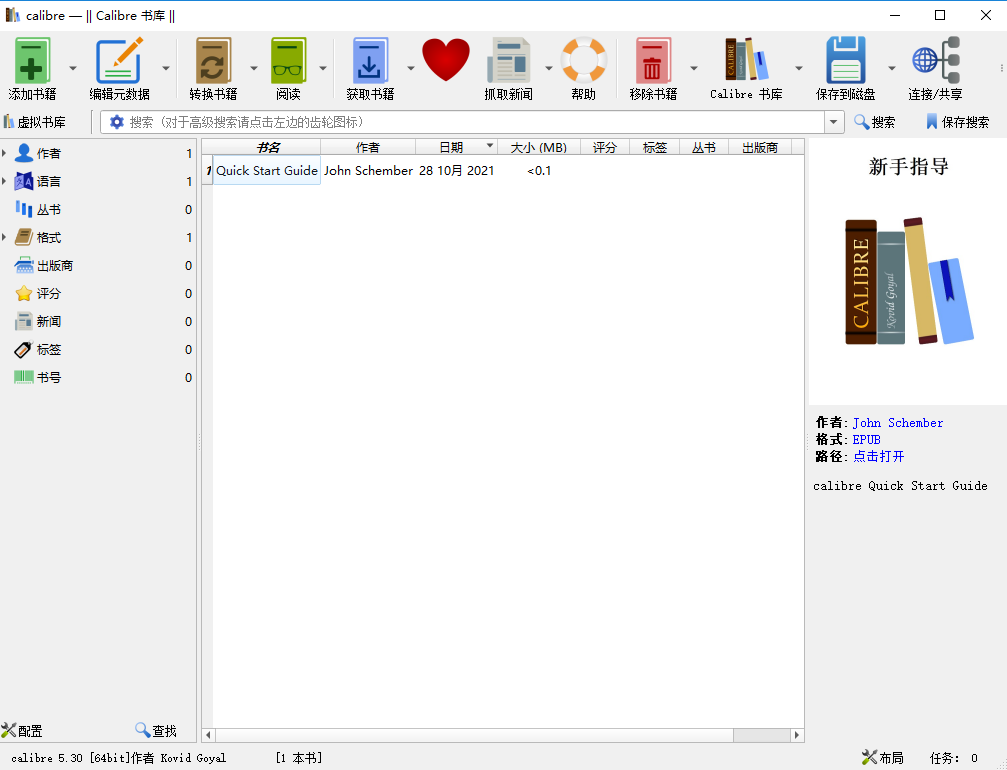The height and width of the screenshot is (770, 1007).
Task: Open dropdown arrow next to Calibre 书库
Action: (x=799, y=68)
